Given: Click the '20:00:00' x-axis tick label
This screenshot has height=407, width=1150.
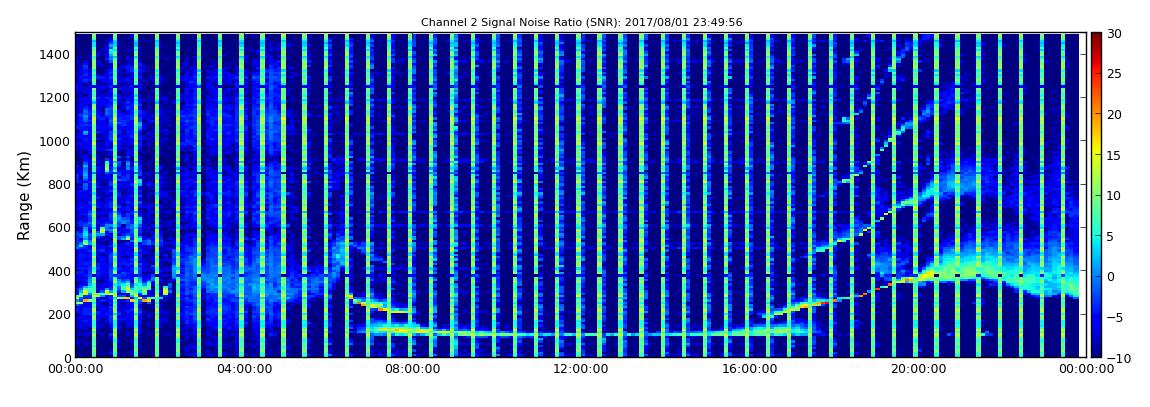Looking at the screenshot, I should click(x=918, y=369).
